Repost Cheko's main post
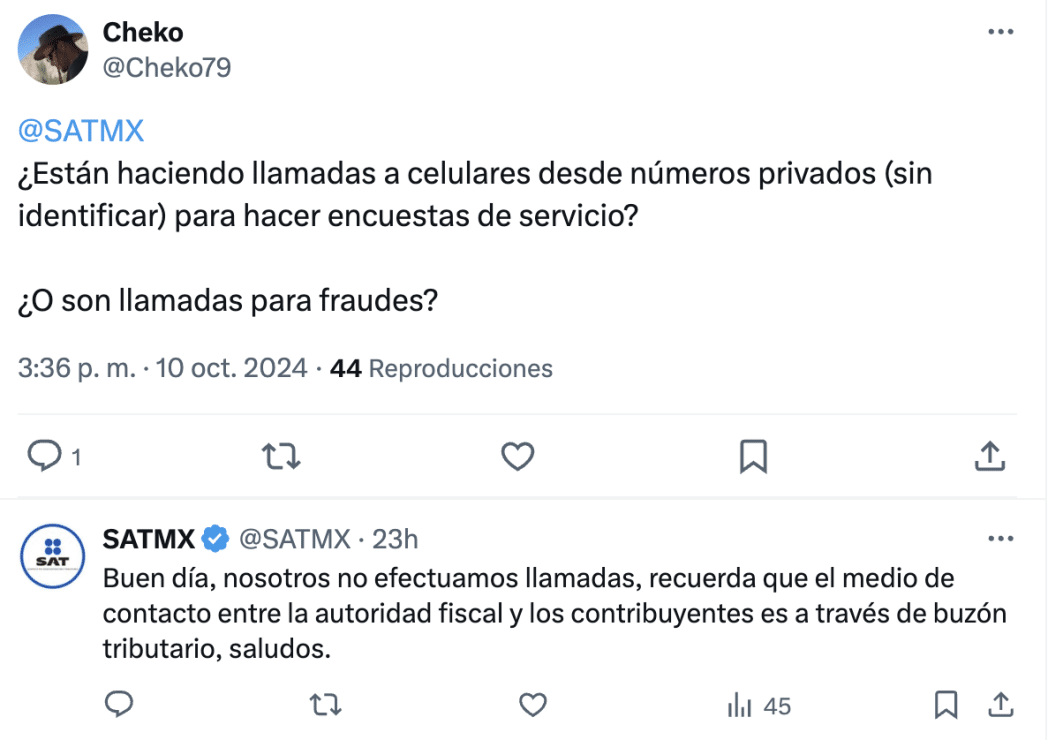 click(281, 457)
